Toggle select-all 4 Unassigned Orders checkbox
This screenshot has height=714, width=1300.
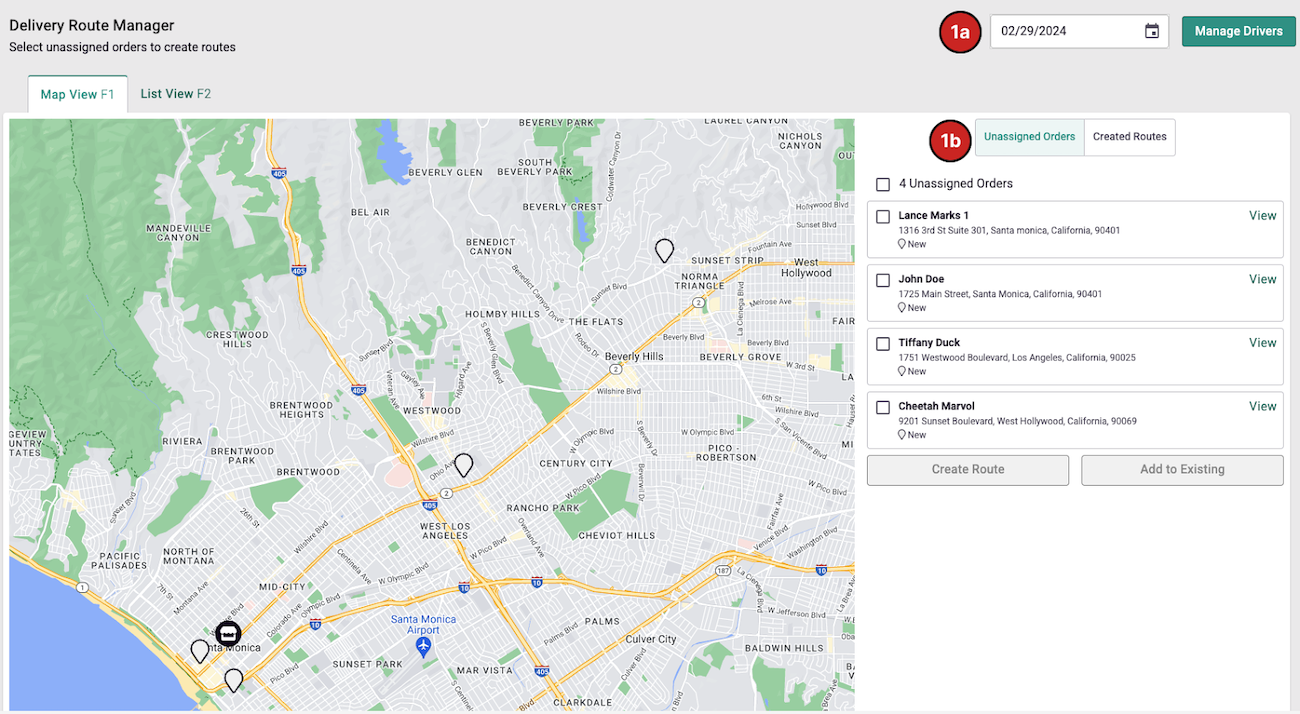(883, 184)
